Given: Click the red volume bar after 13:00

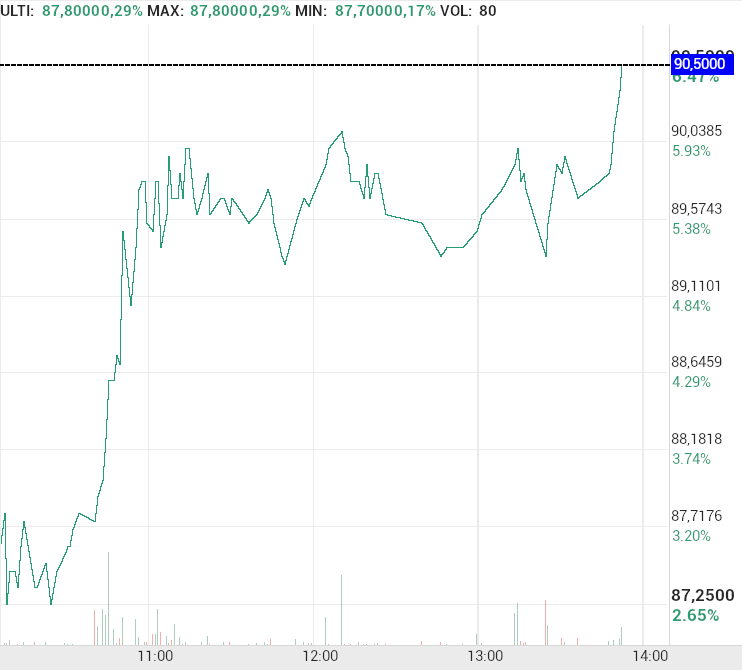Looking at the screenshot, I should click(545, 623).
